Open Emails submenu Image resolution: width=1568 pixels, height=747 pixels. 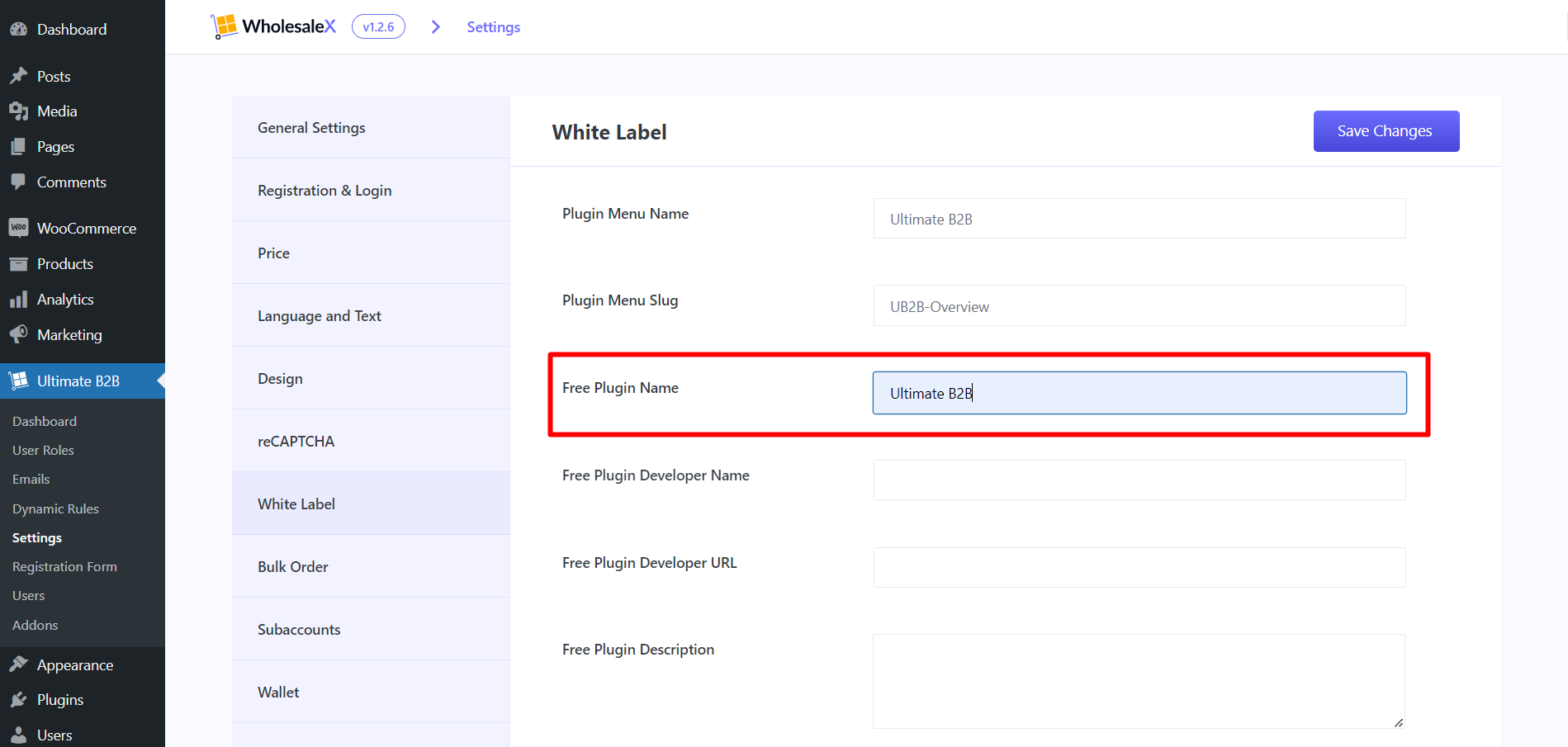click(x=31, y=479)
